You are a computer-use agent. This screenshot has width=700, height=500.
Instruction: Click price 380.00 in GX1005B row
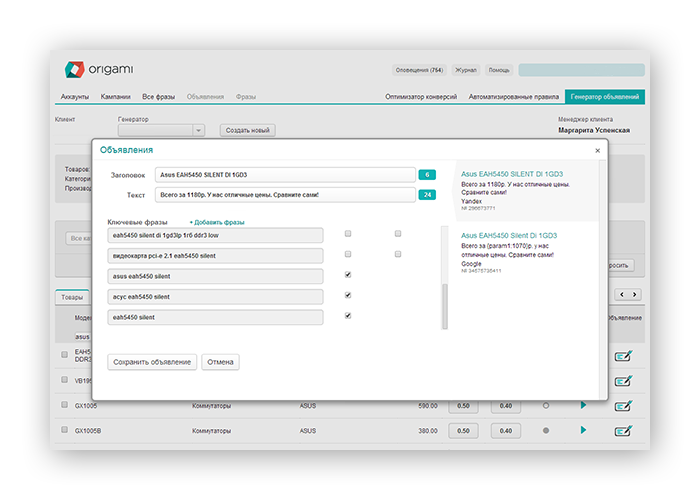[428, 431]
